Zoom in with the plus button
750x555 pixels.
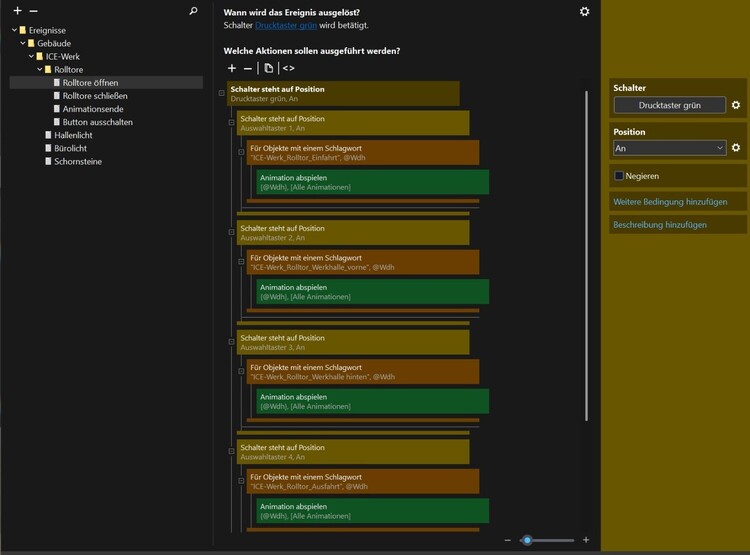pos(586,540)
